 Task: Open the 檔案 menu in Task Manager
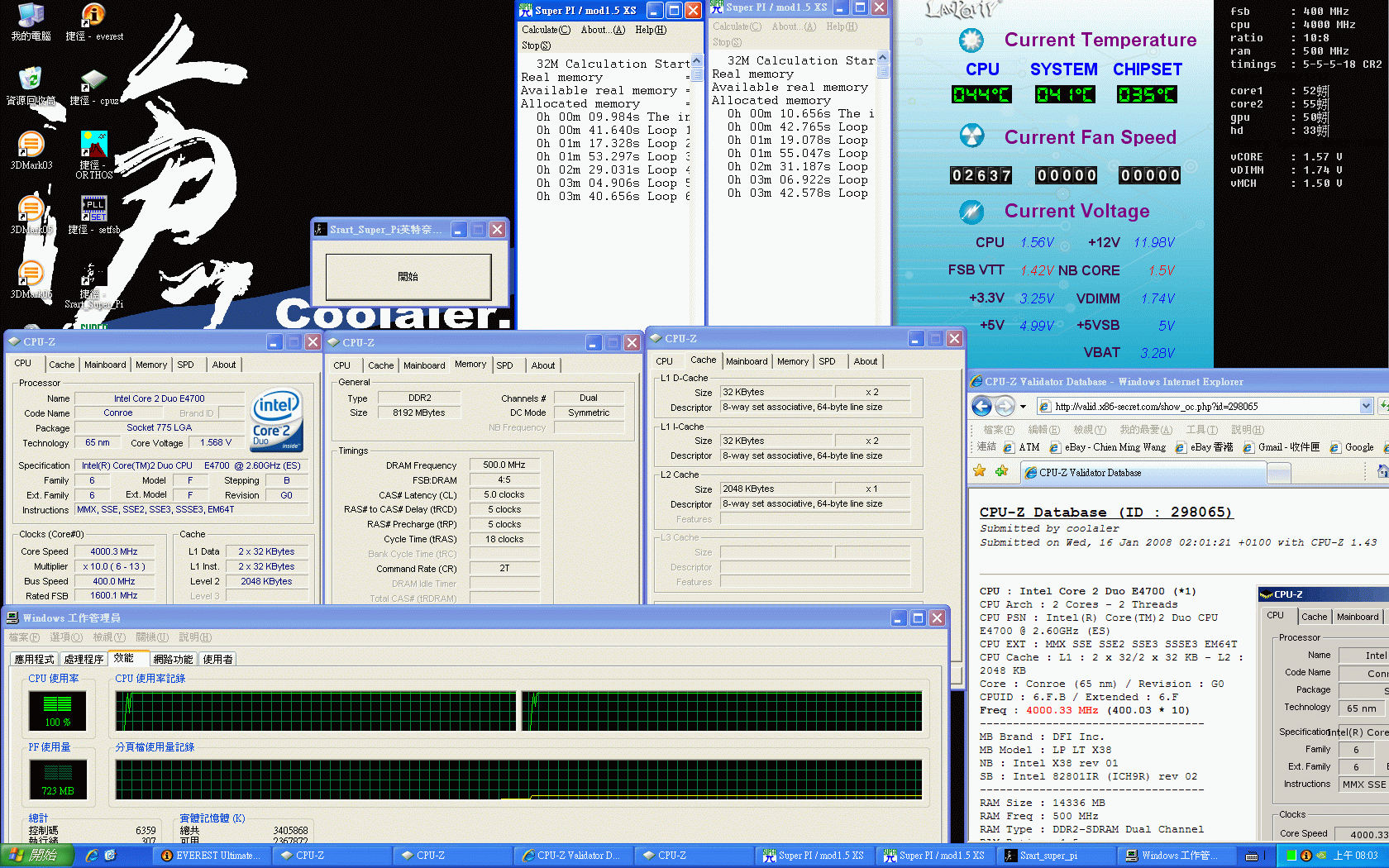point(23,637)
